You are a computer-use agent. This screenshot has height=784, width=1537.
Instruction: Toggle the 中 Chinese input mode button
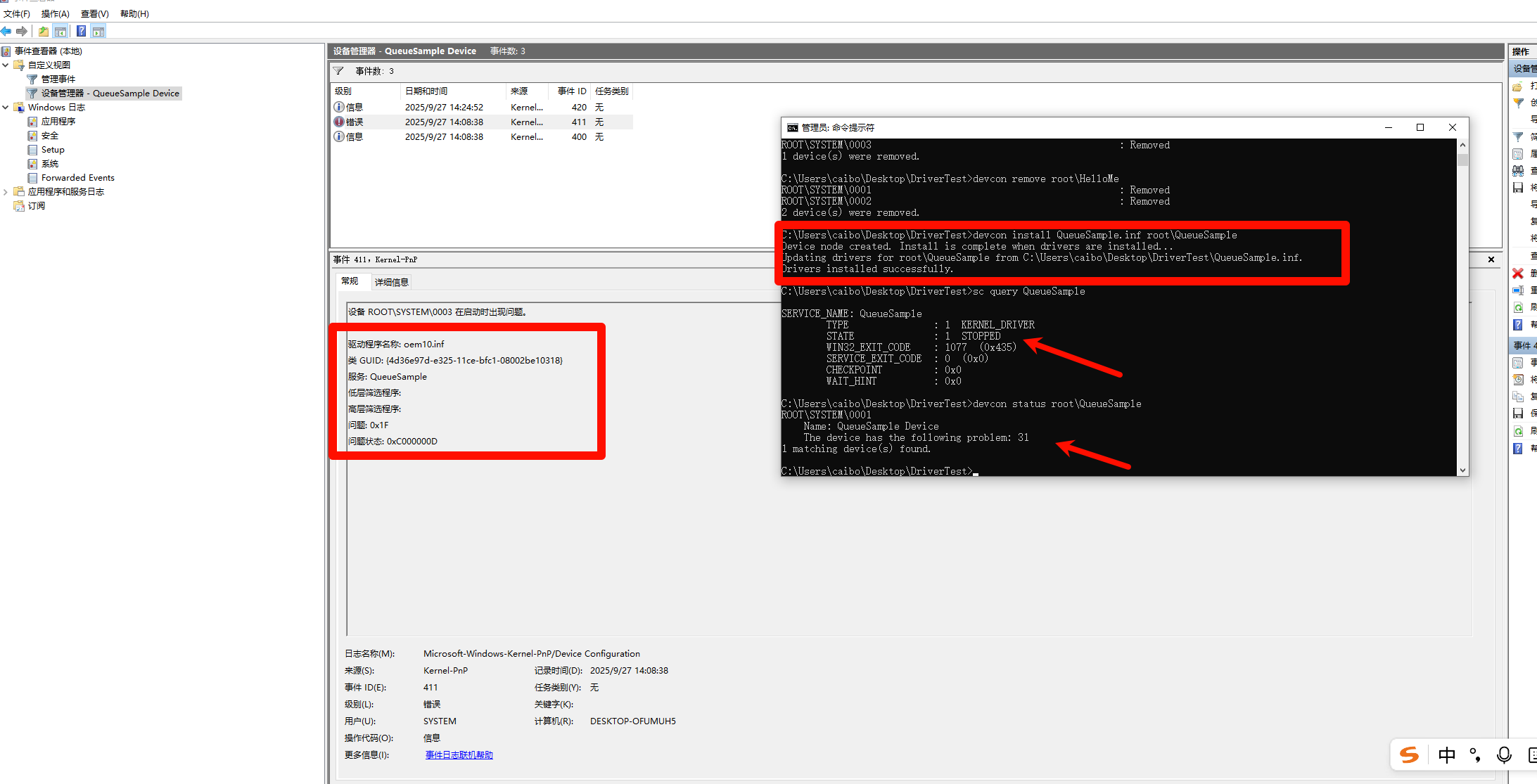1447,755
